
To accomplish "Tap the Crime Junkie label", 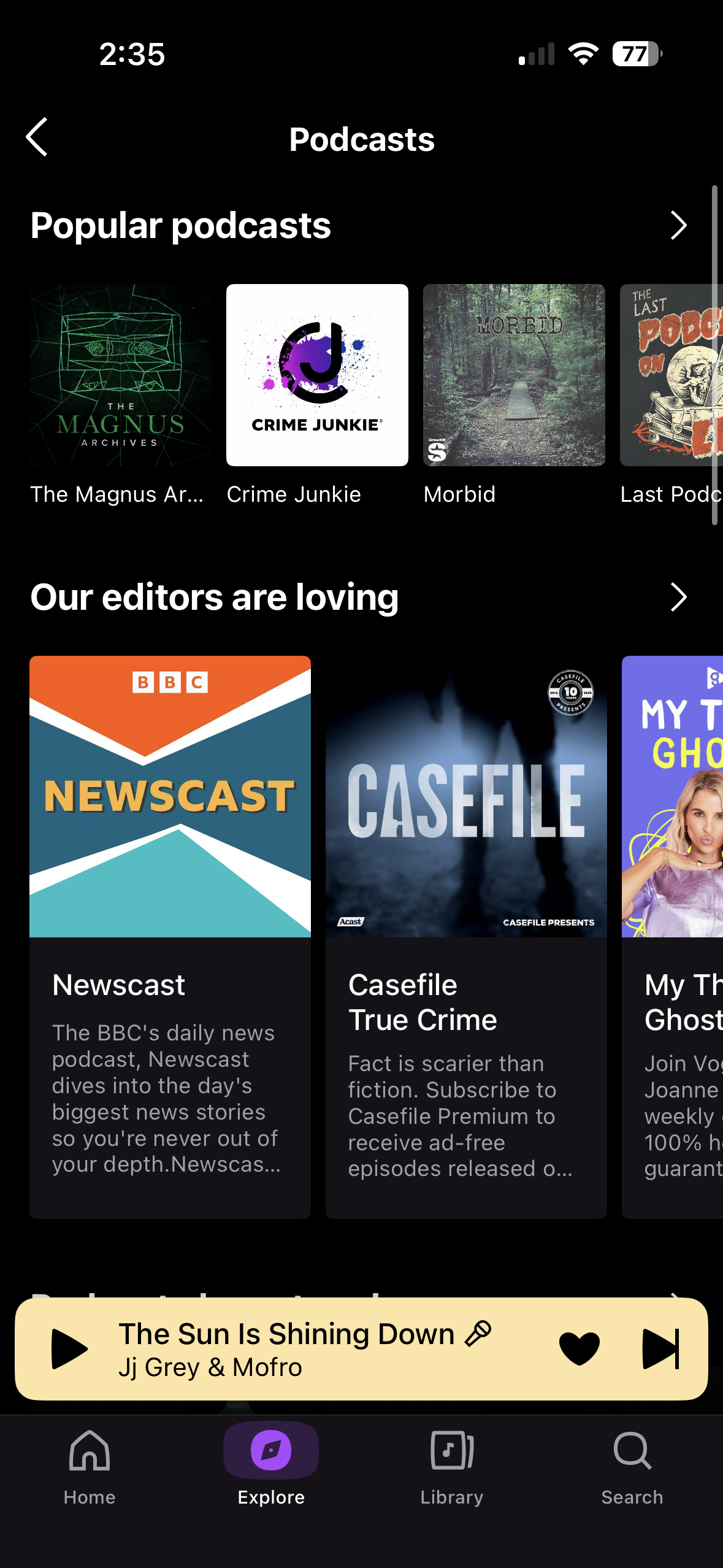I will click(294, 494).
